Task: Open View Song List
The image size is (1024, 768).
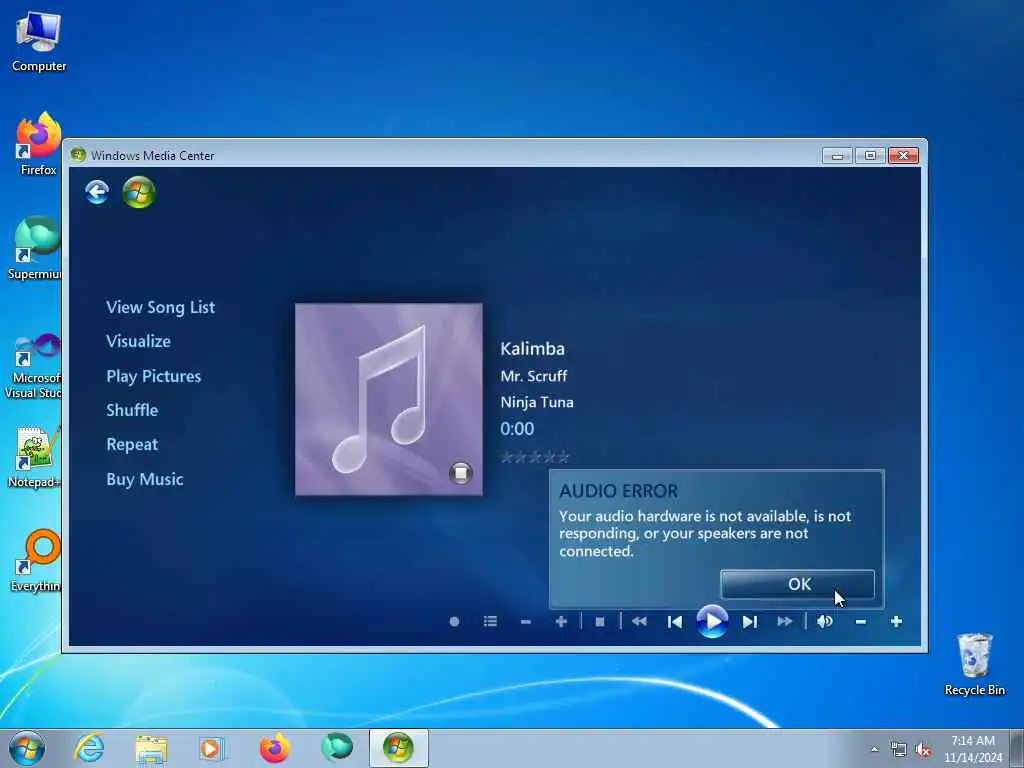Action: point(161,308)
